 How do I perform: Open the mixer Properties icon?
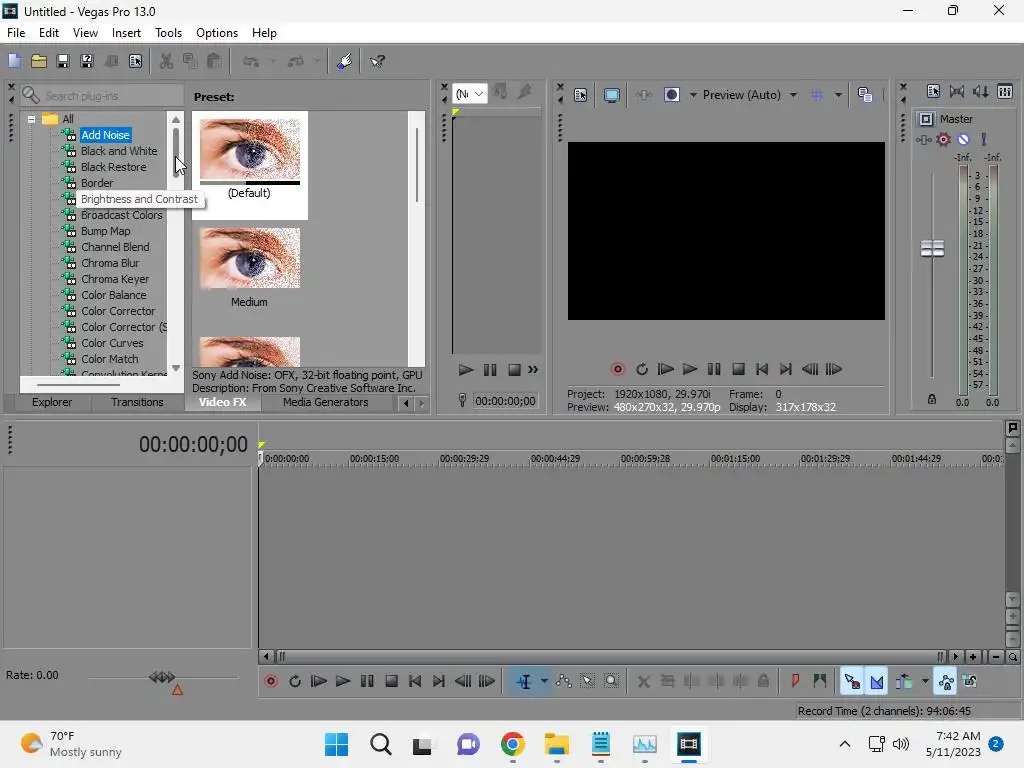point(933,91)
